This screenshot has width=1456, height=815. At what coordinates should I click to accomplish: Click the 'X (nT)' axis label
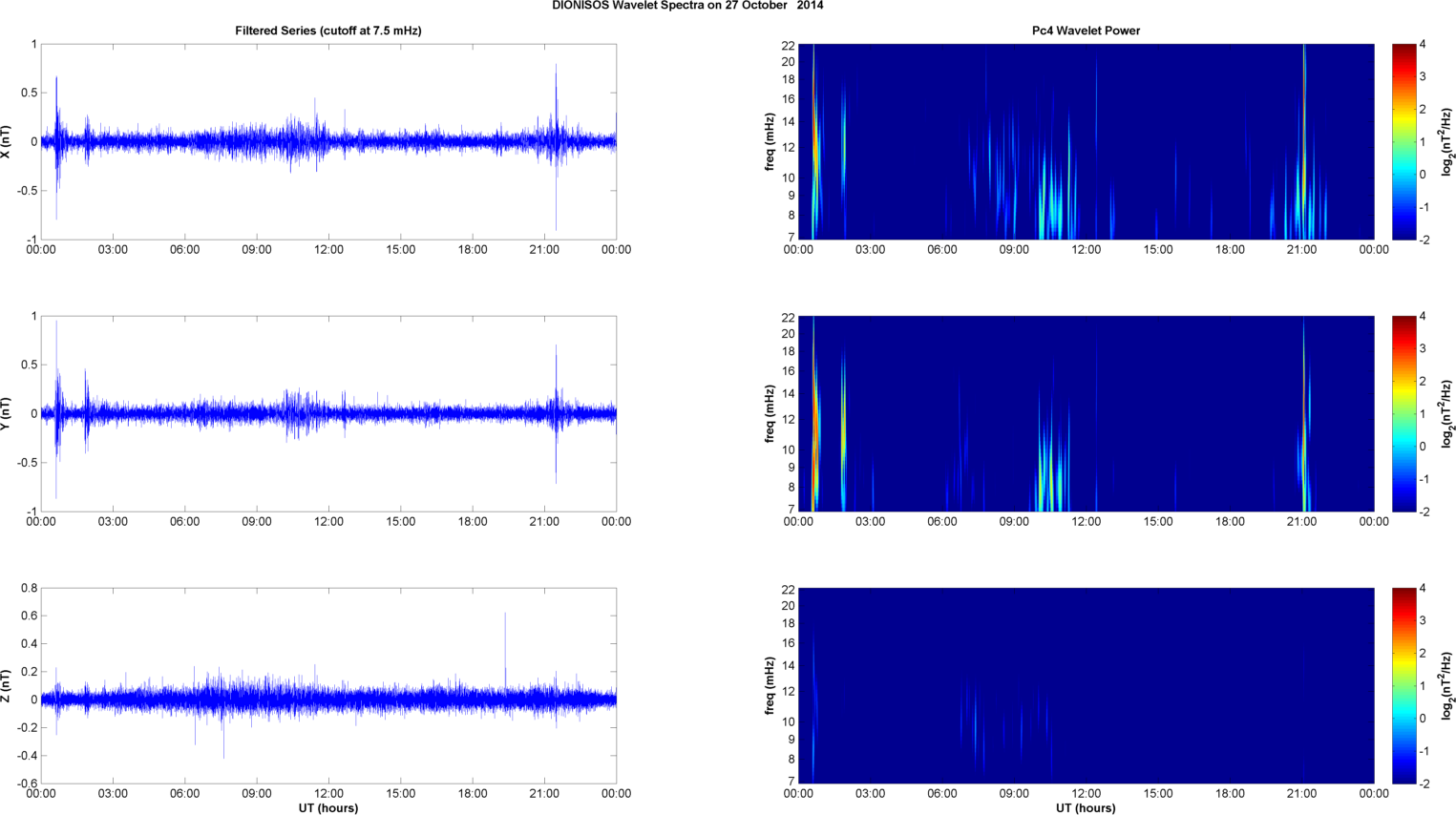(8, 141)
